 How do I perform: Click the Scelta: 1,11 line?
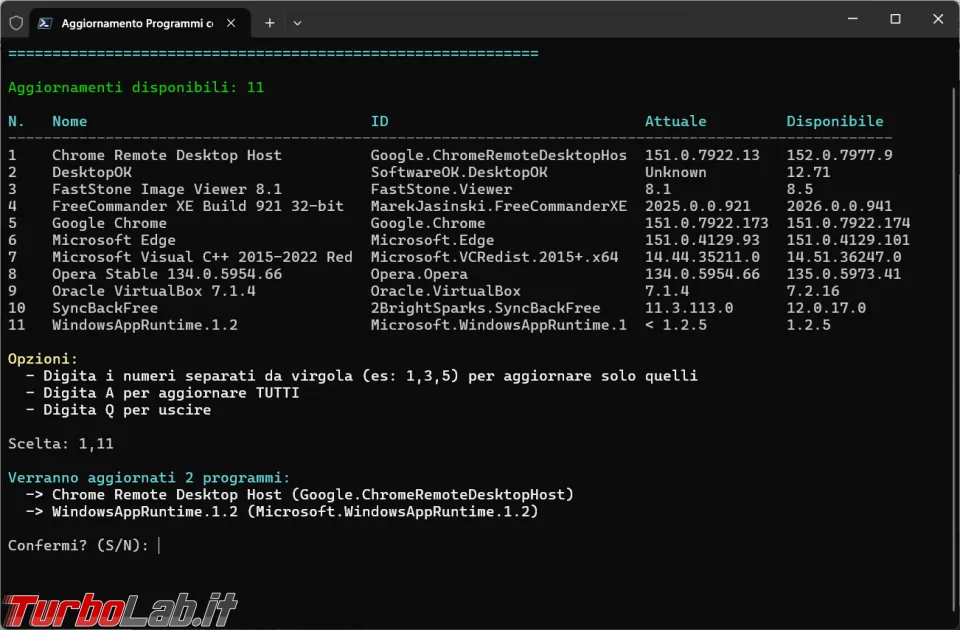pyautogui.click(x=61, y=444)
